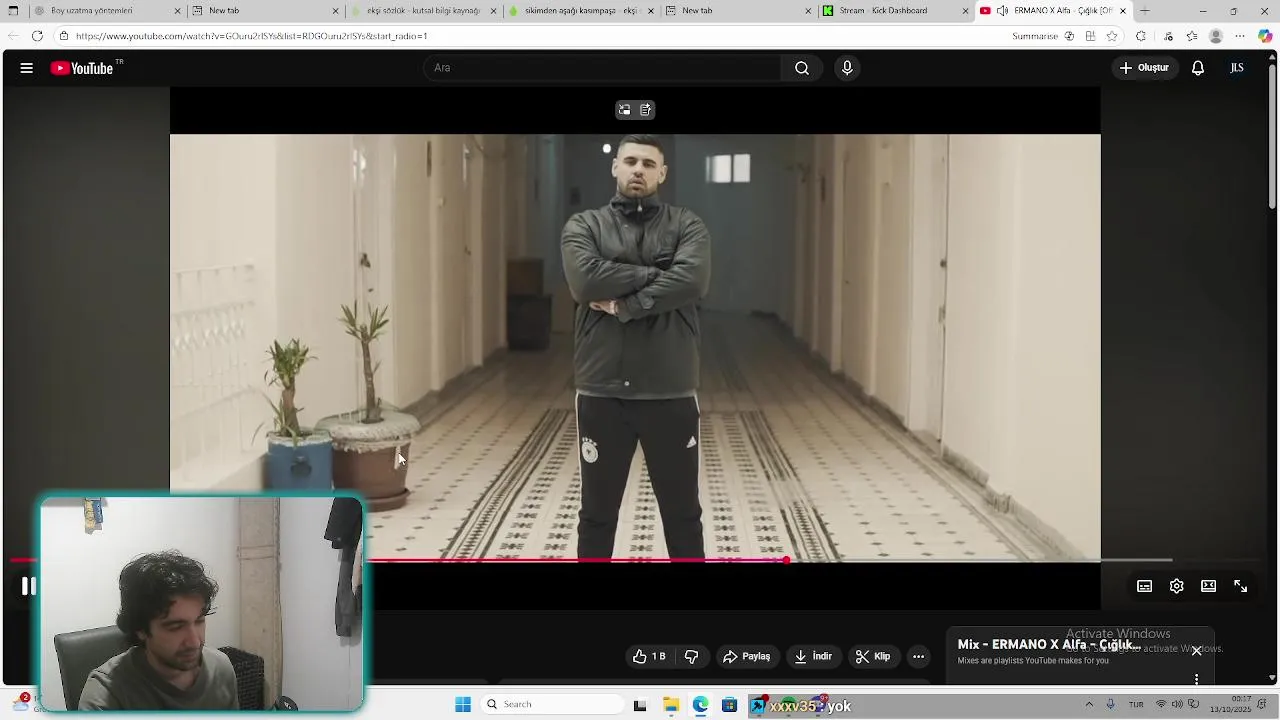Click the TUR keyboard language indicator

1136,705
